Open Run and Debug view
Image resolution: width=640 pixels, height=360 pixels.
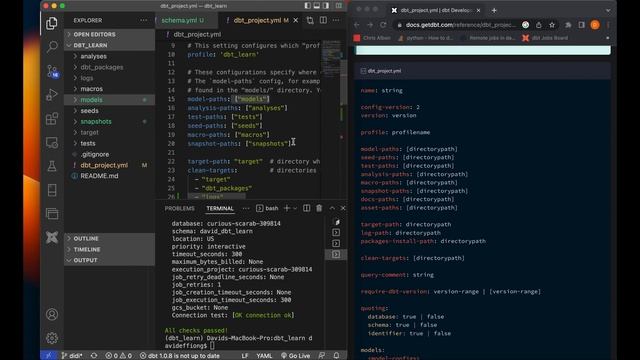coord(52,95)
